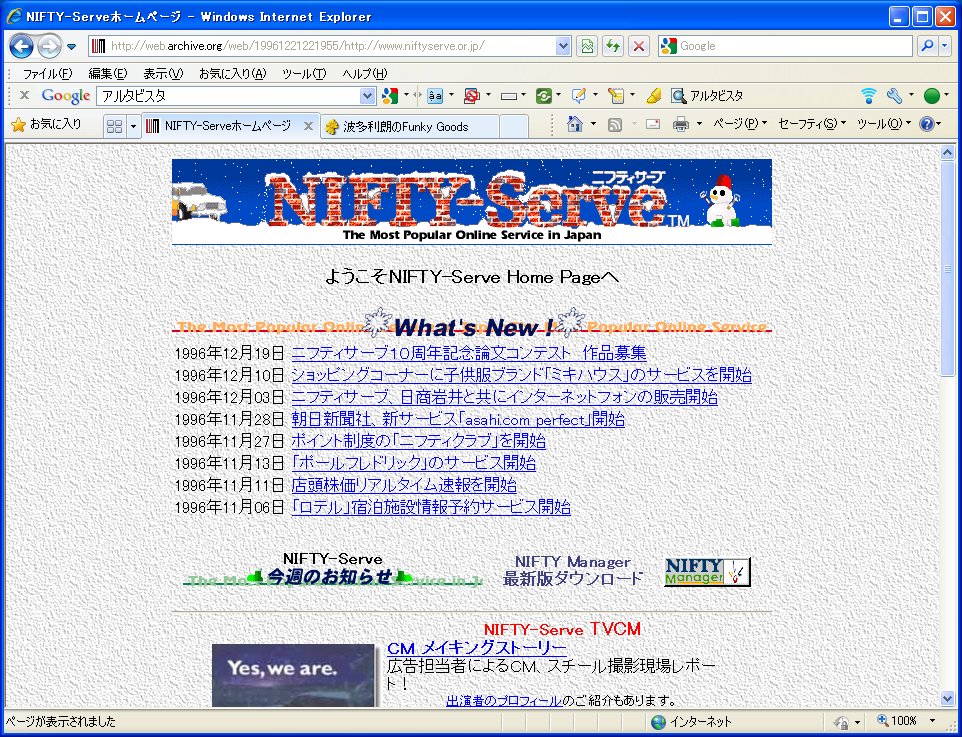Switch to NIFTY-Serveホームページ tab
The height and width of the screenshot is (737, 962).
pos(228,126)
